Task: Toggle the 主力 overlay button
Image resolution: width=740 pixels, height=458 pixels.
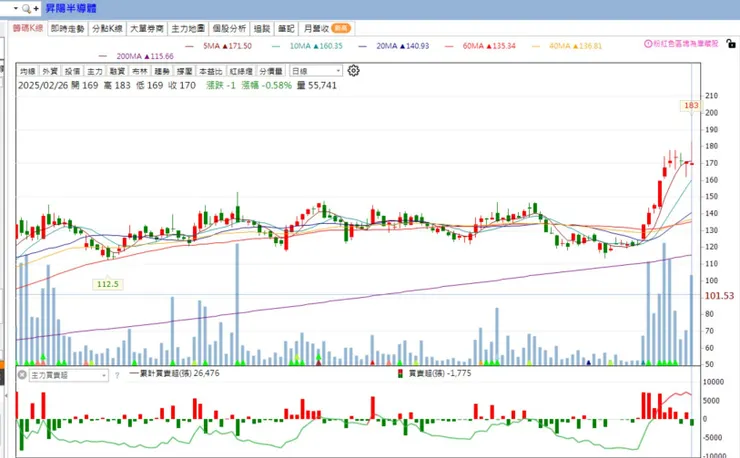Action: point(95,71)
